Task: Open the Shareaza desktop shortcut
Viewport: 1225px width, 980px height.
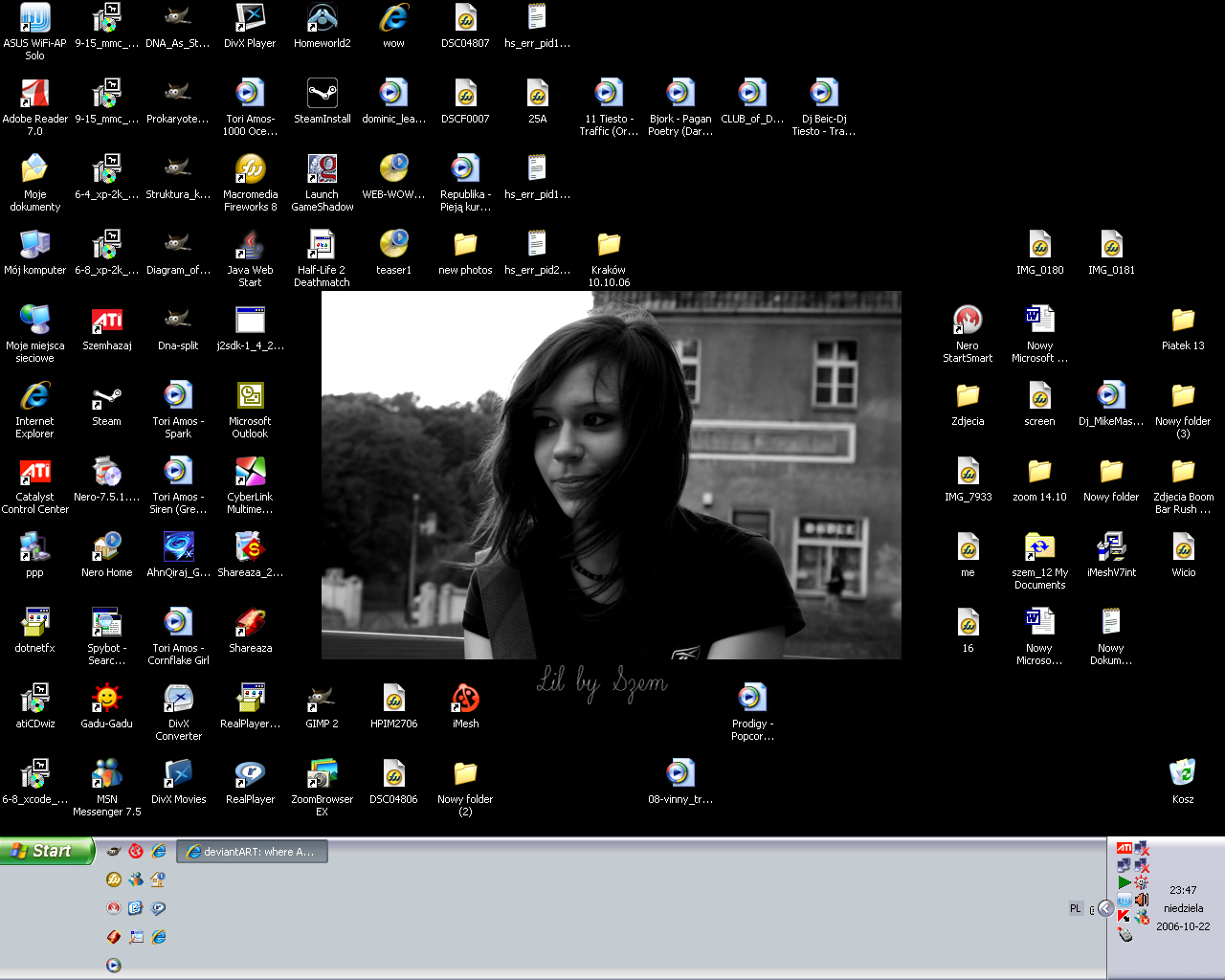Action: (250, 630)
